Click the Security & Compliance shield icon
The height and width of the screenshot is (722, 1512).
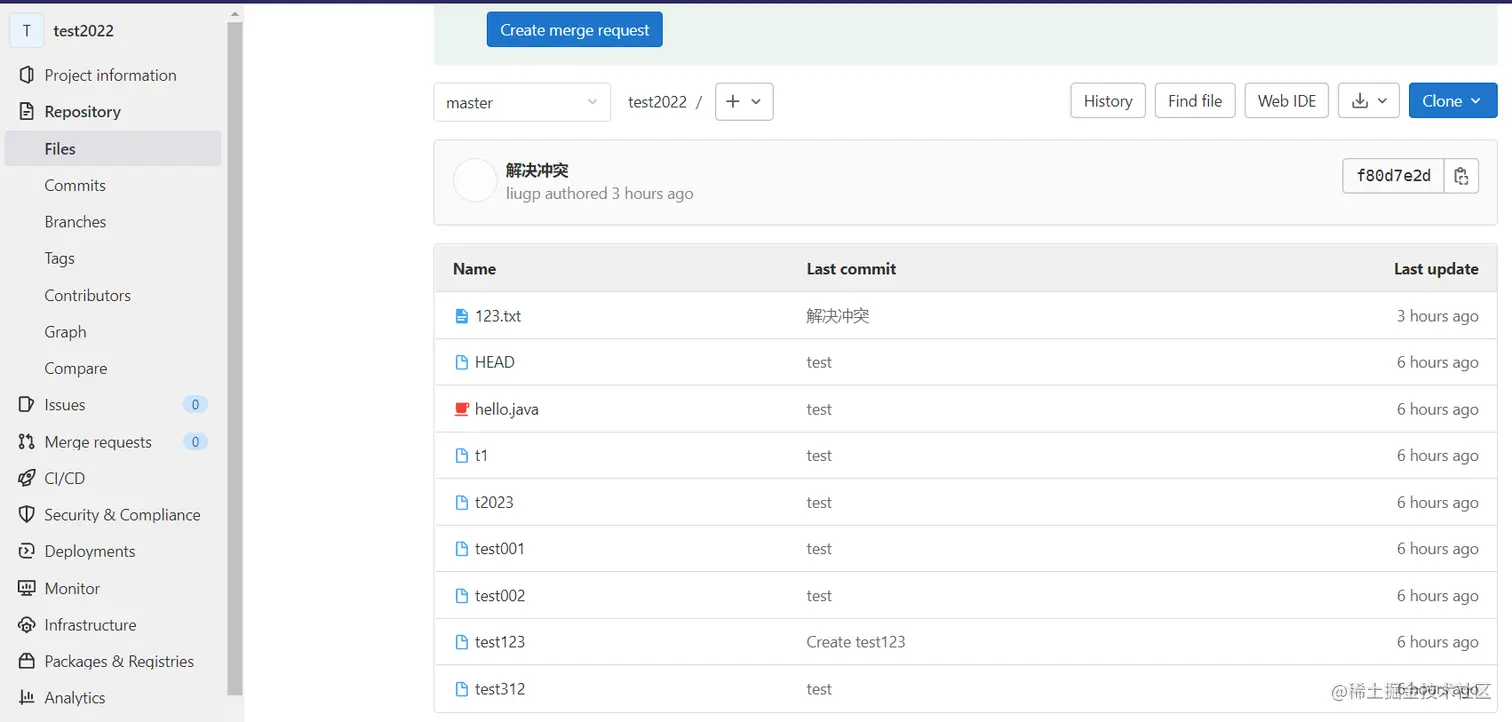point(27,515)
